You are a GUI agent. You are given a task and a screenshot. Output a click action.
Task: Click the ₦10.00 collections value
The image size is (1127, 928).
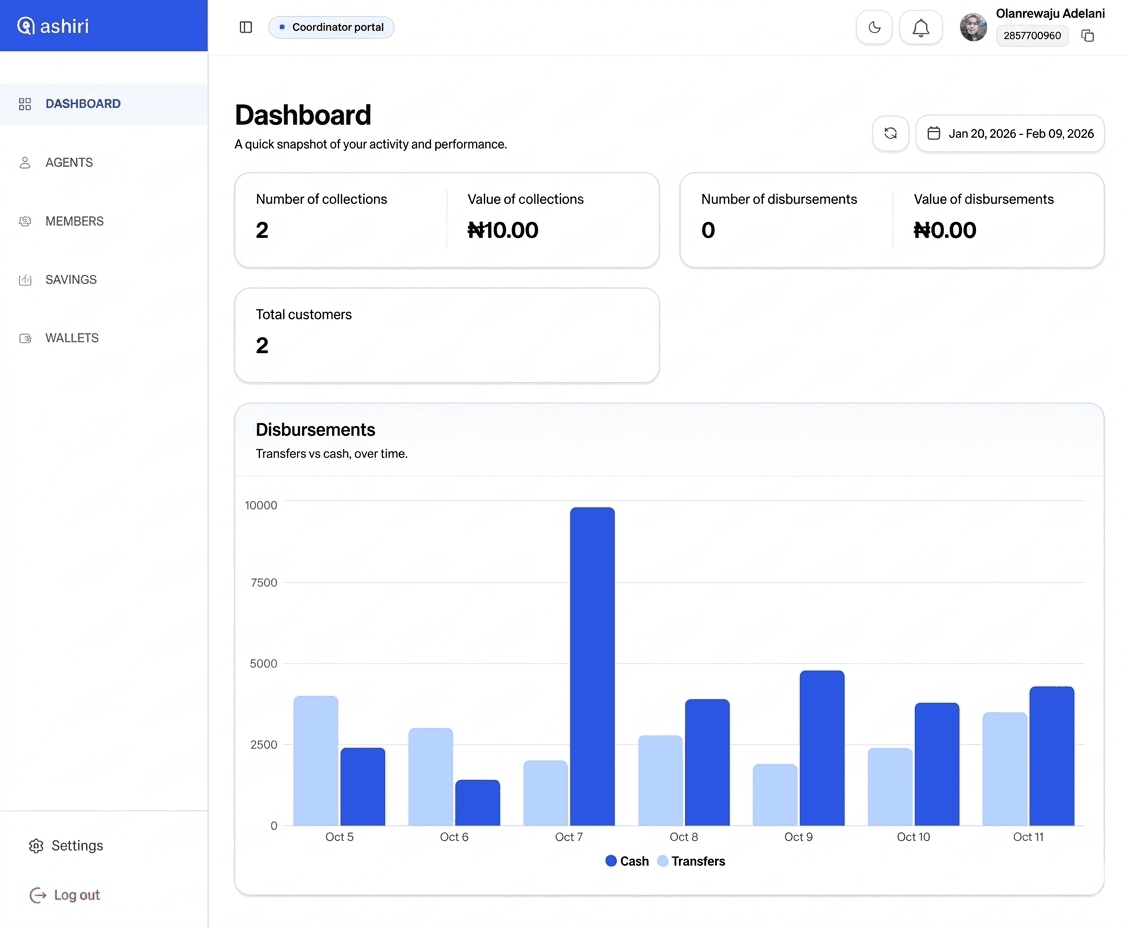pyautogui.click(x=502, y=230)
